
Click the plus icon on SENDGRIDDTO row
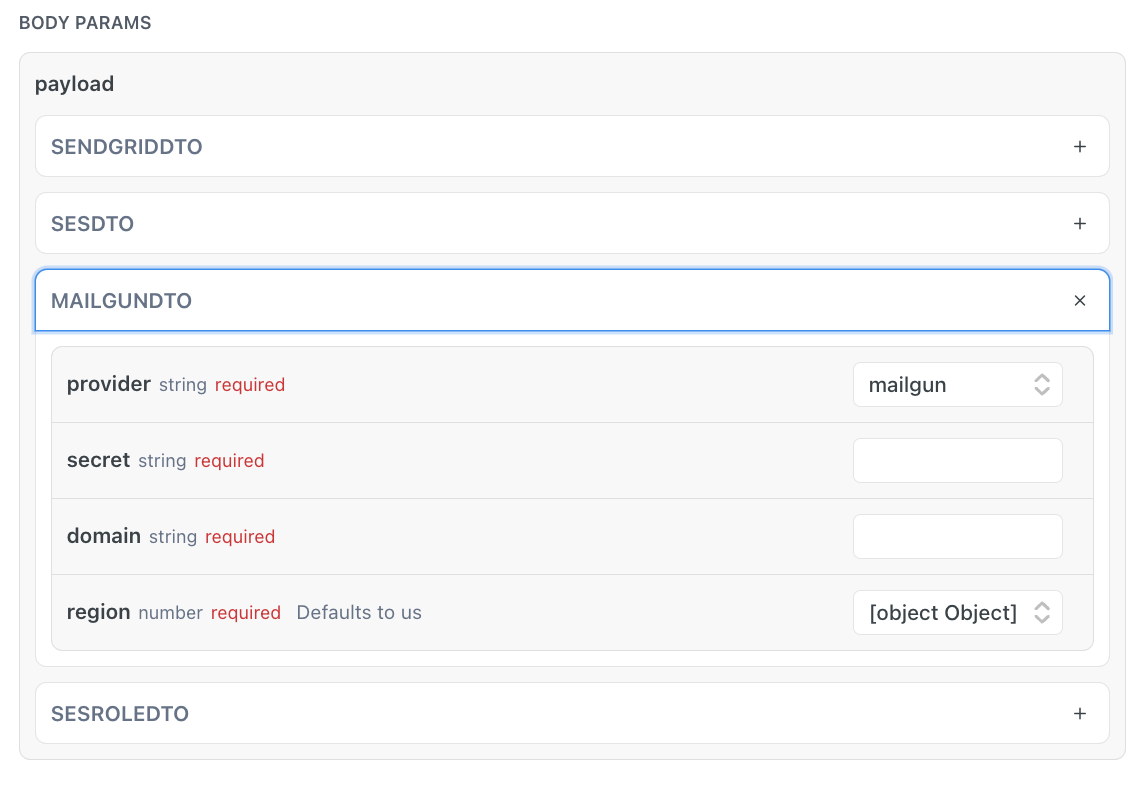[1079, 147]
